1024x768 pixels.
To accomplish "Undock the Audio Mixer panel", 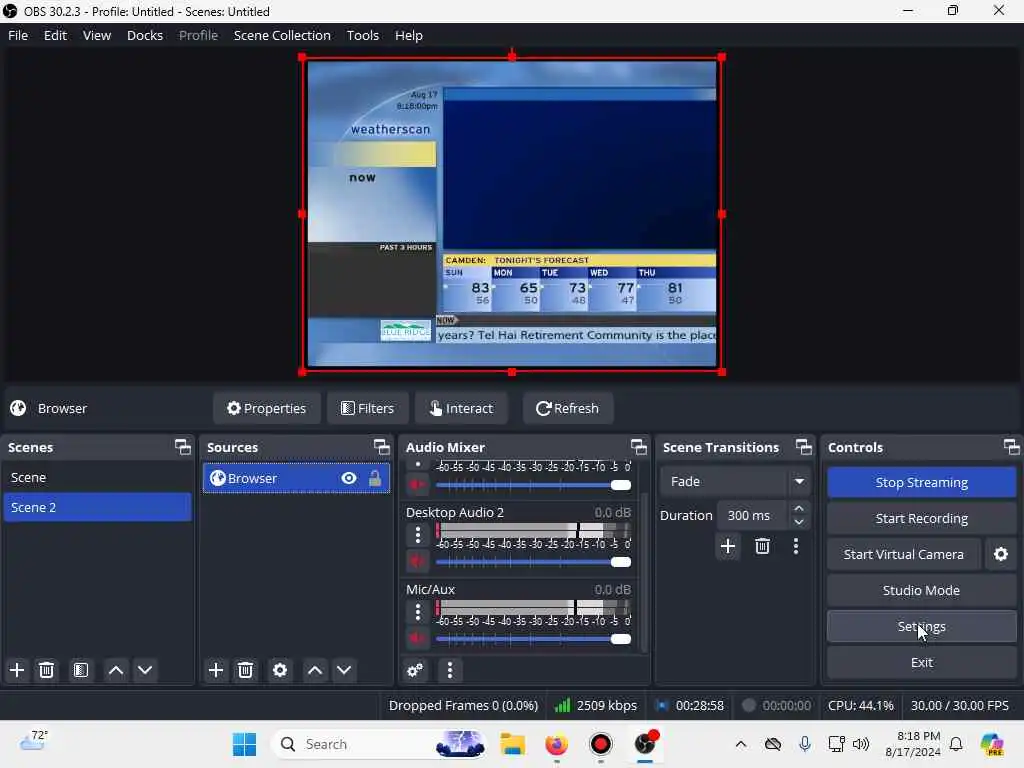I will click(639, 447).
